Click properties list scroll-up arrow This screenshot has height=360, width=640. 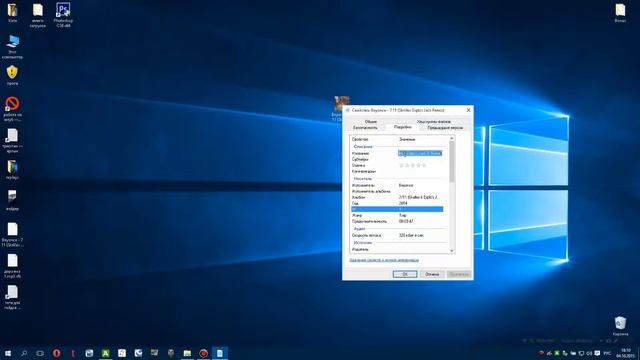coord(451,139)
